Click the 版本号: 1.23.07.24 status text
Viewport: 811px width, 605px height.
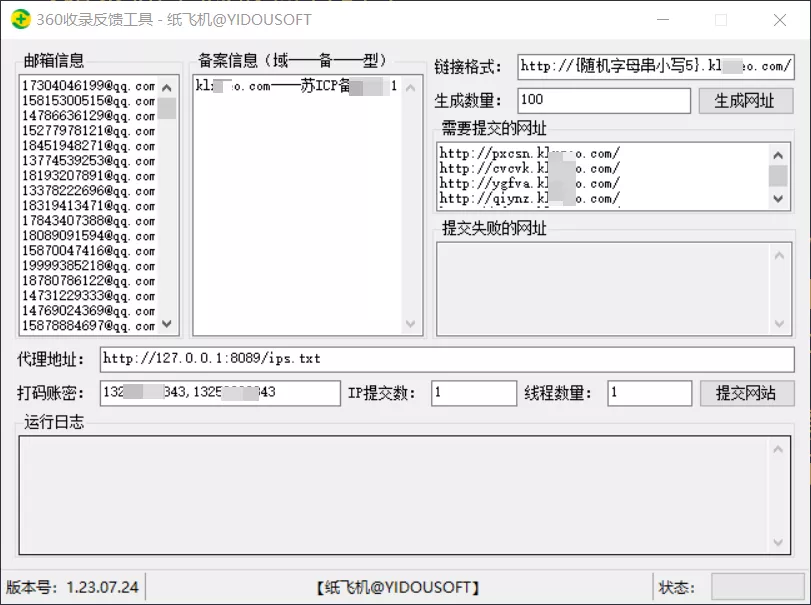72,587
